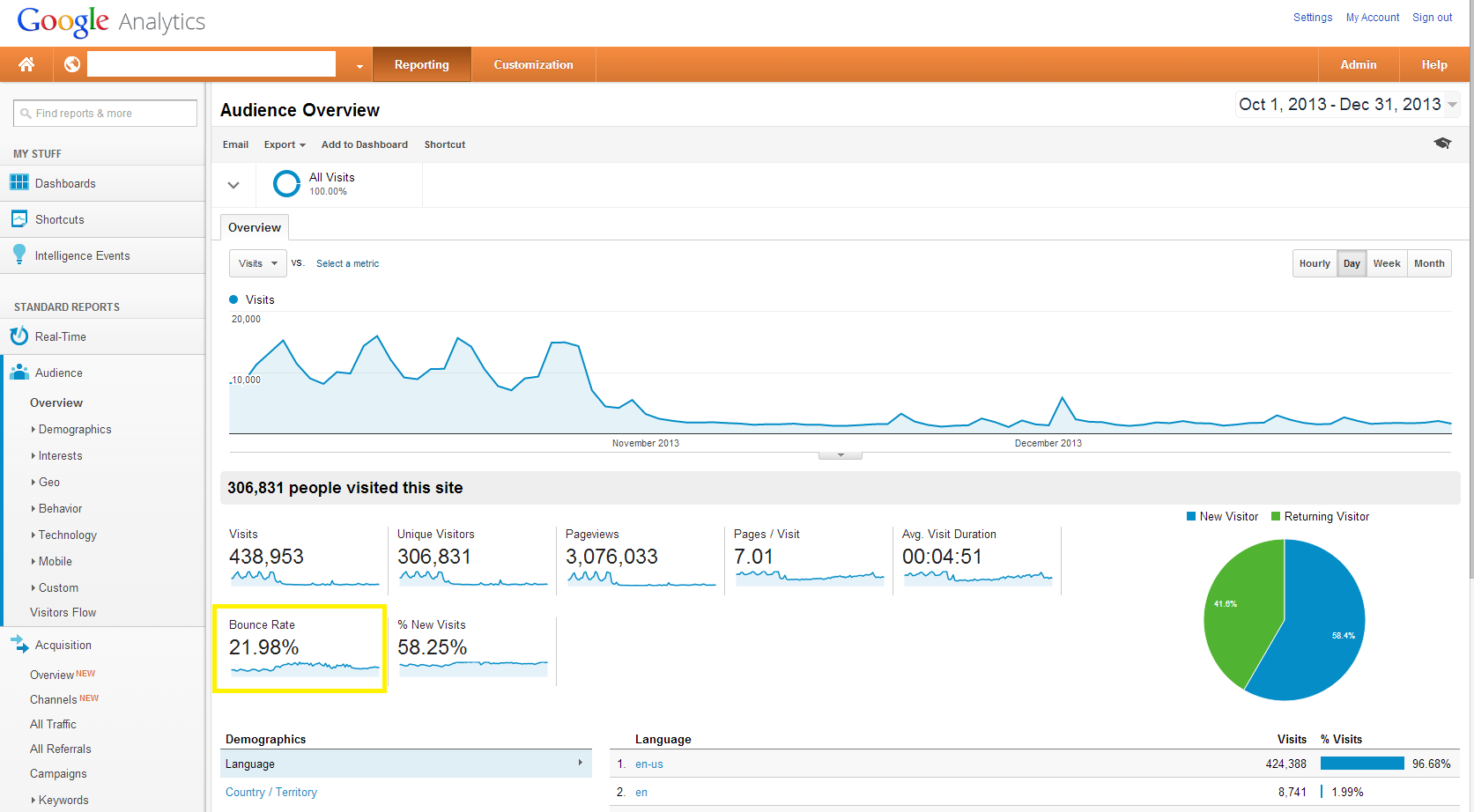Click Sign out
Image resolution: width=1474 pixels, height=812 pixels.
(x=1433, y=18)
